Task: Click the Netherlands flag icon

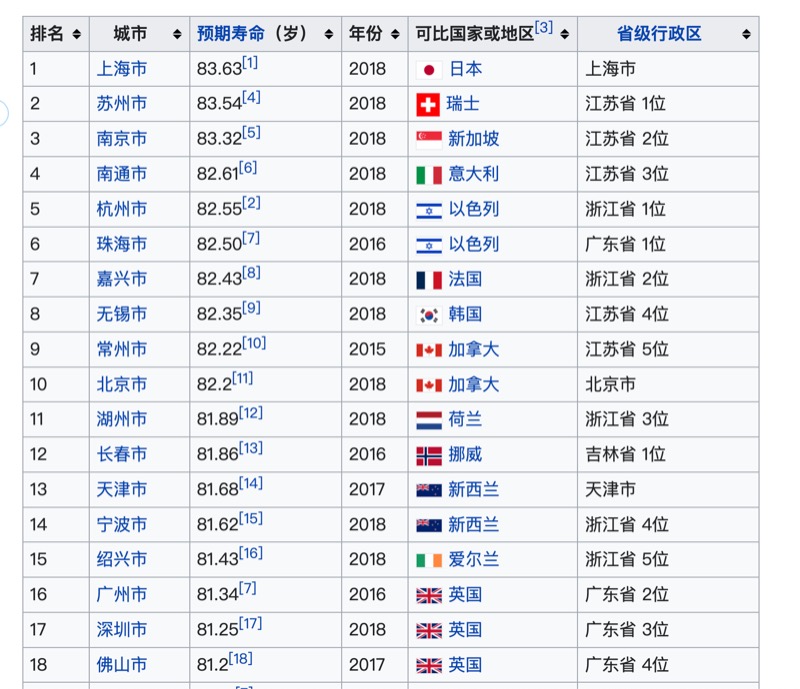Action: point(429,419)
